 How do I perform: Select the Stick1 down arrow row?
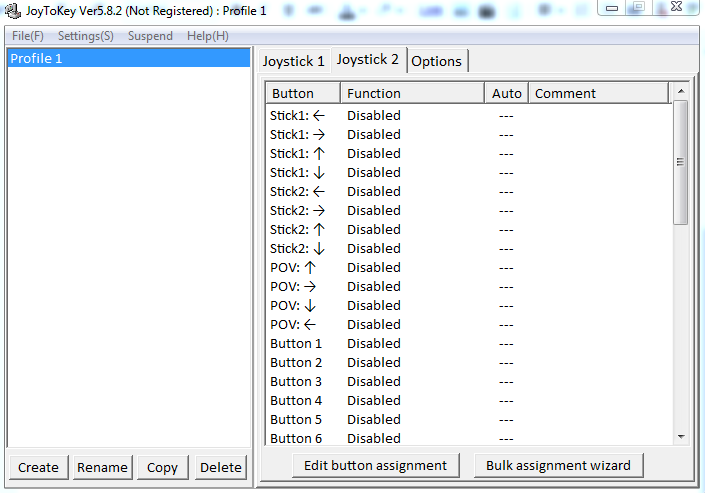pos(468,172)
